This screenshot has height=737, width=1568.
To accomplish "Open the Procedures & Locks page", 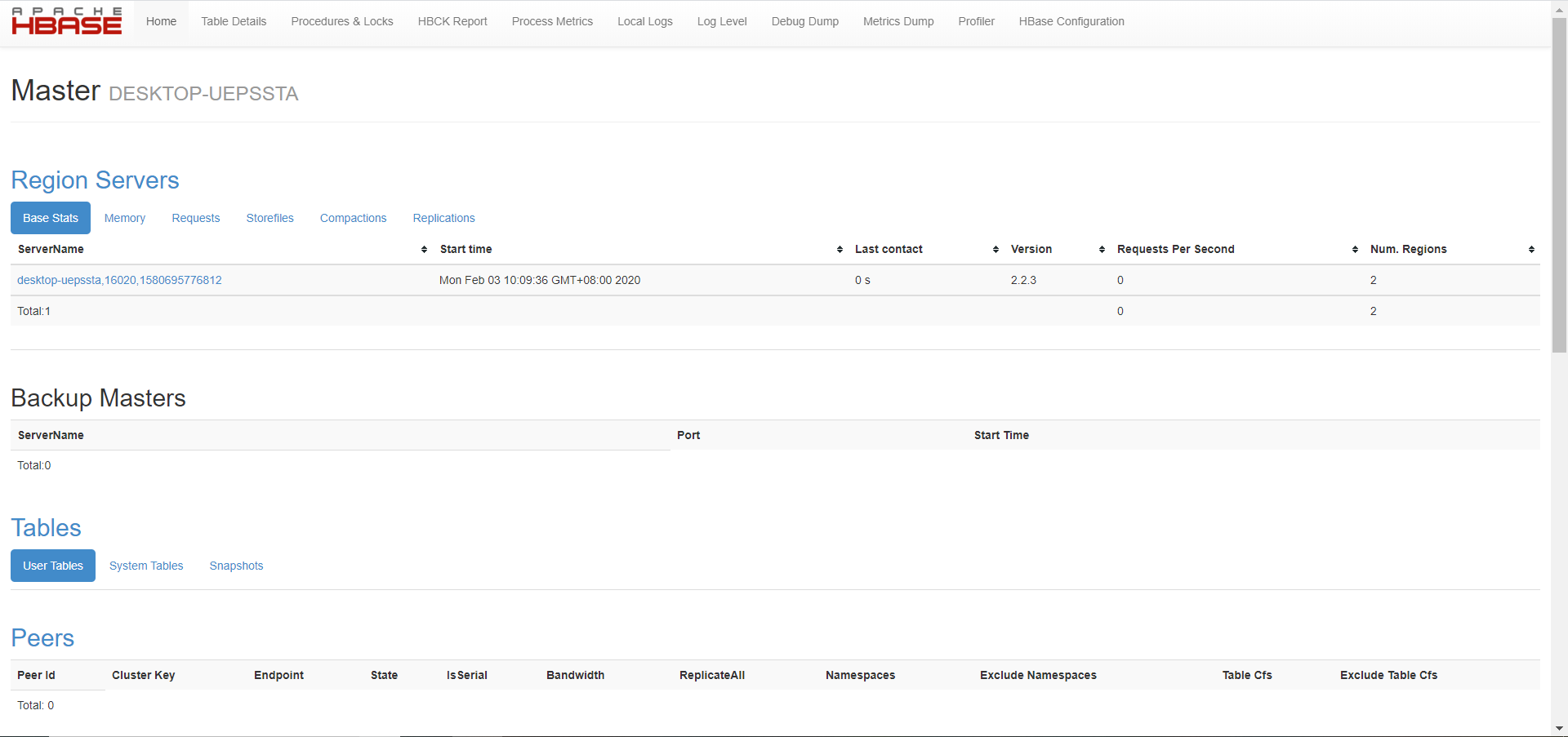I will click(x=342, y=22).
